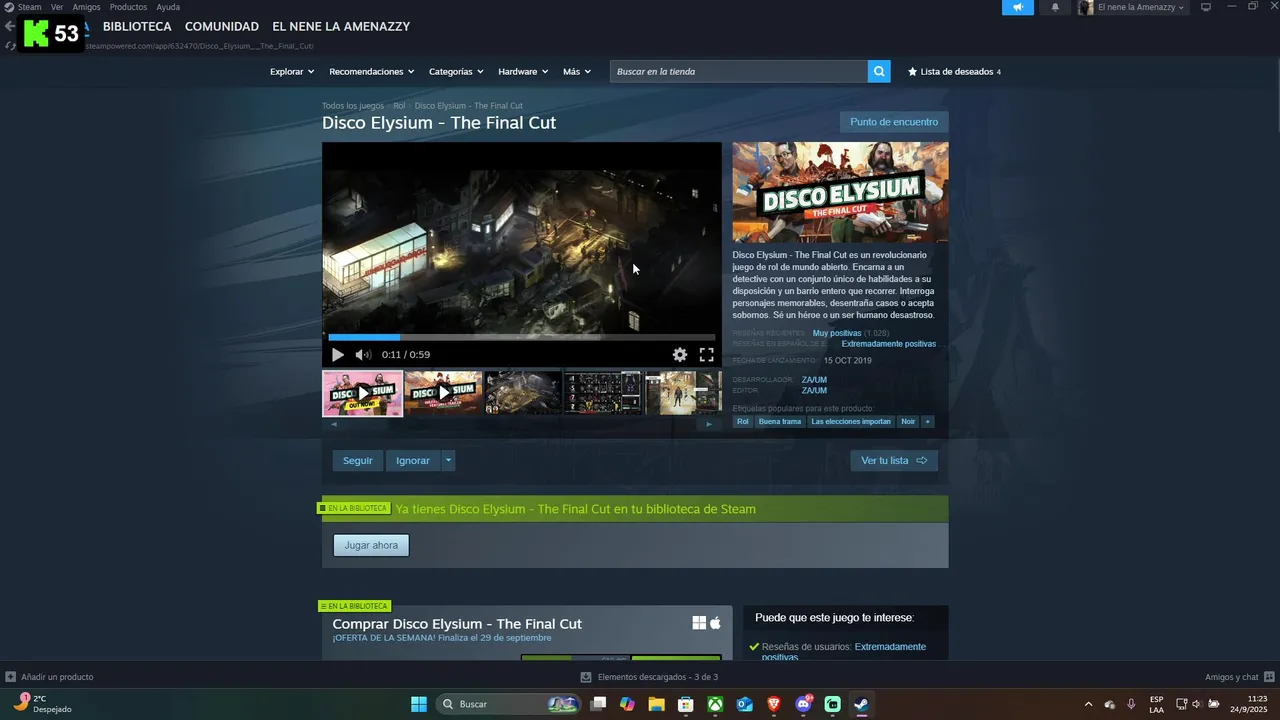Click the plus tag button after Noir
The image size is (1280, 720).
[x=927, y=422]
